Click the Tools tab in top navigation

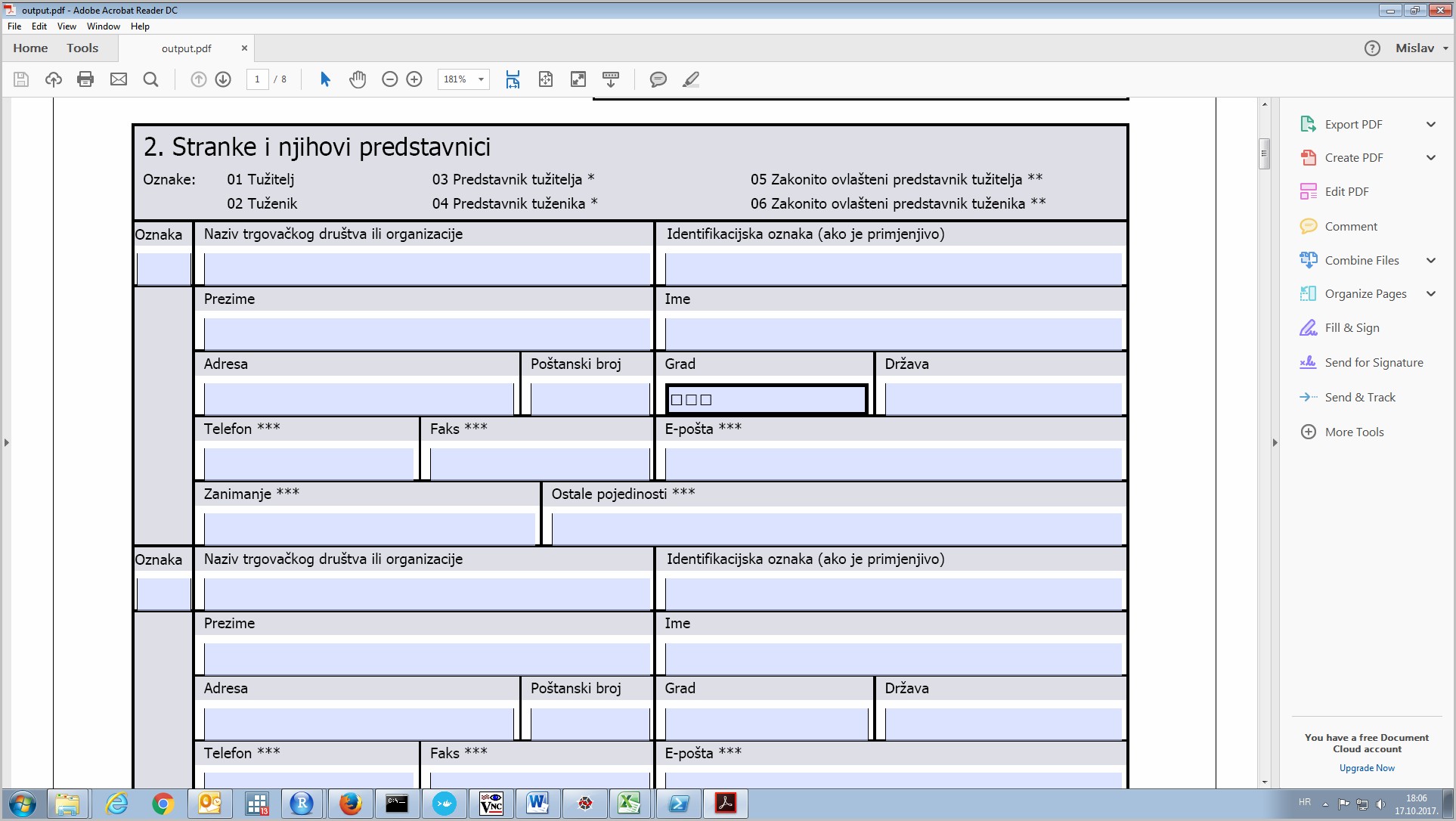tap(82, 48)
